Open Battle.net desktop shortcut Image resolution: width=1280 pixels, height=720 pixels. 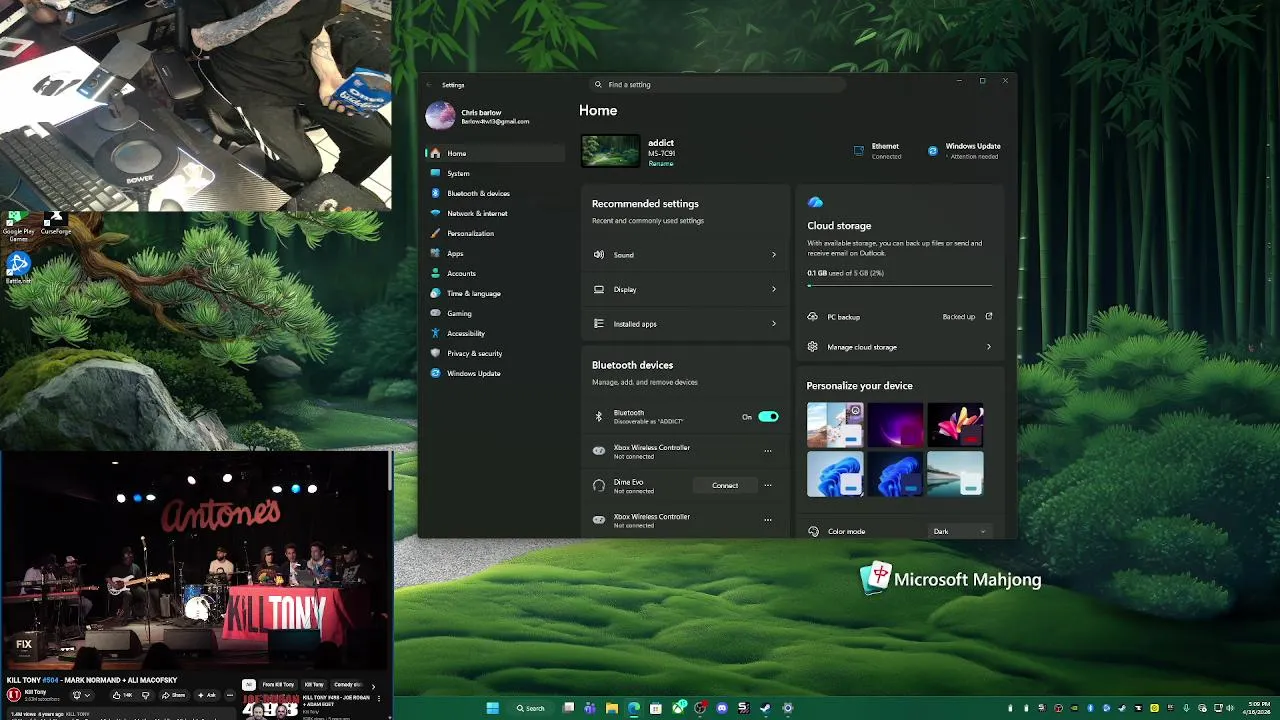(x=18, y=267)
